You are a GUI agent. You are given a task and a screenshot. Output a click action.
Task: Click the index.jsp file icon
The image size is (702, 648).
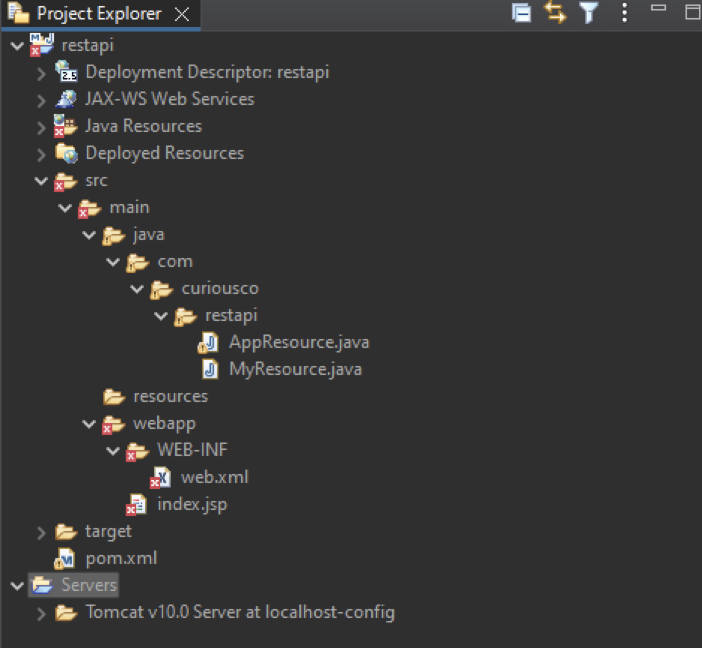136,504
